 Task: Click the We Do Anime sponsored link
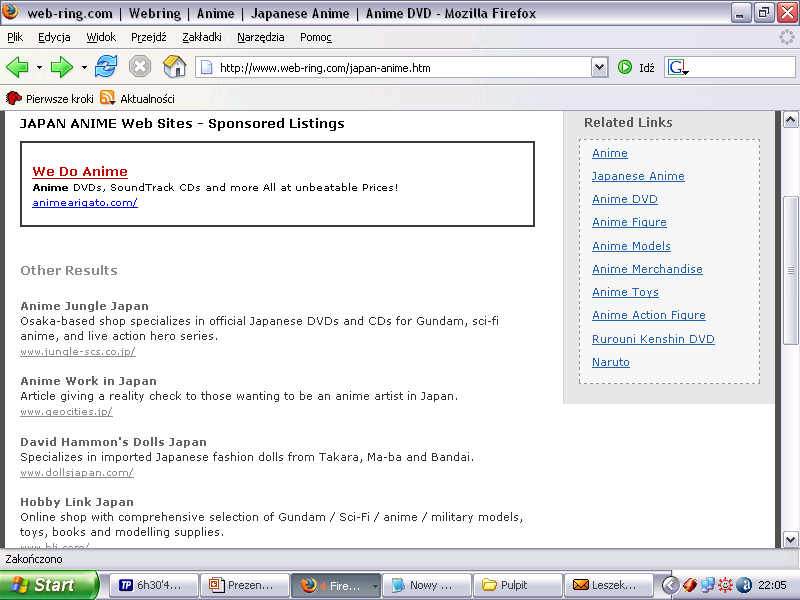pyautogui.click(x=80, y=171)
